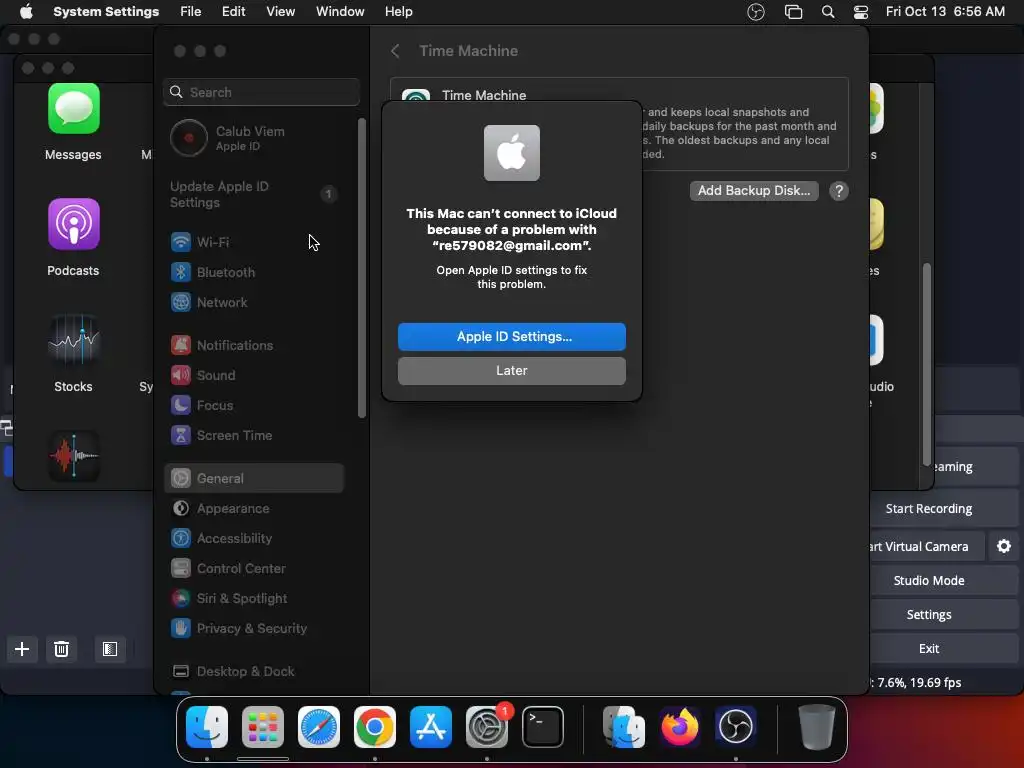This screenshot has height=768, width=1024.
Task: Select the General sidebar icon
Action: tap(181, 478)
